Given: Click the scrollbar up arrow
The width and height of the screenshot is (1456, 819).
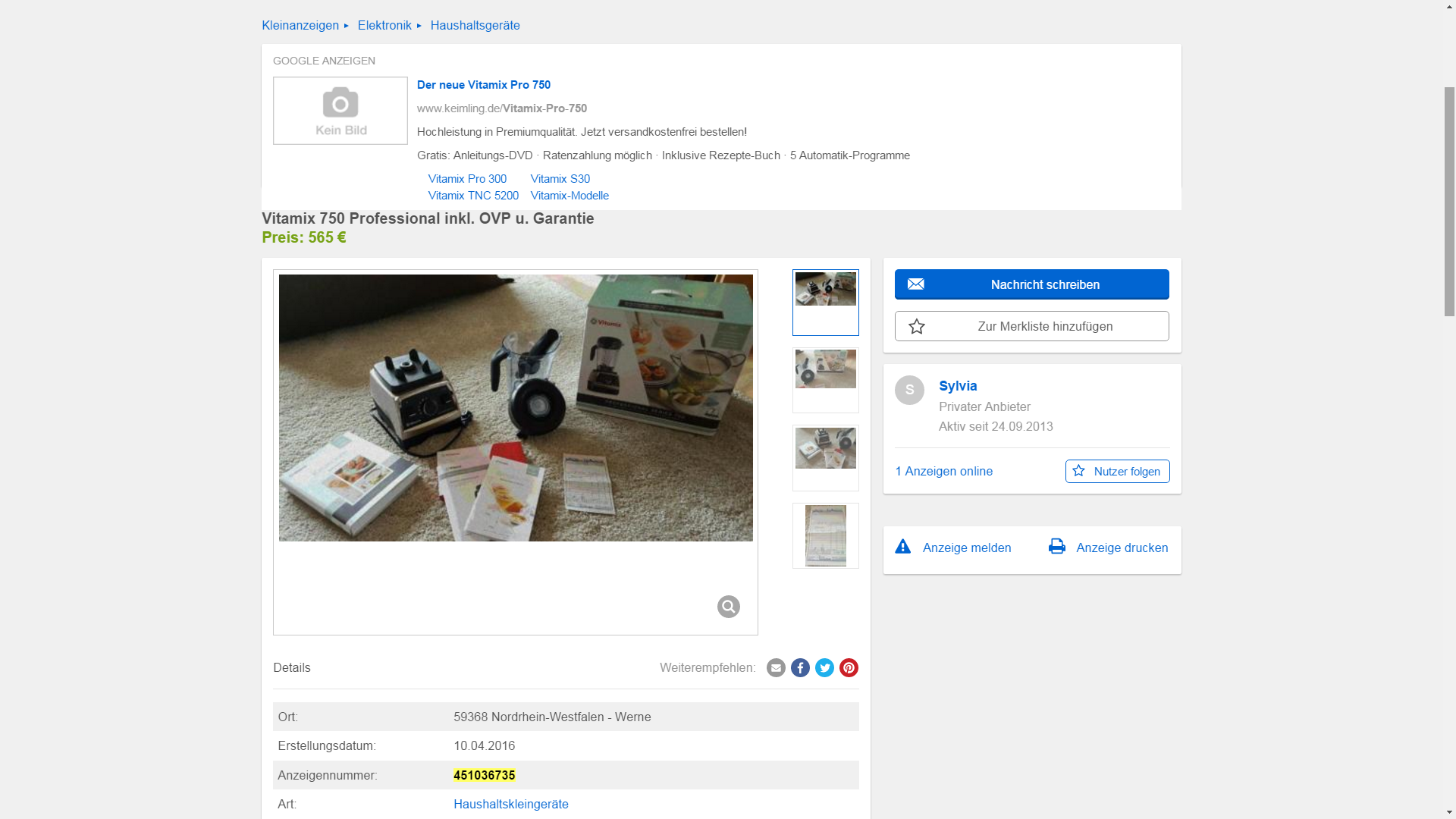Looking at the screenshot, I should [x=1449, y=6].
